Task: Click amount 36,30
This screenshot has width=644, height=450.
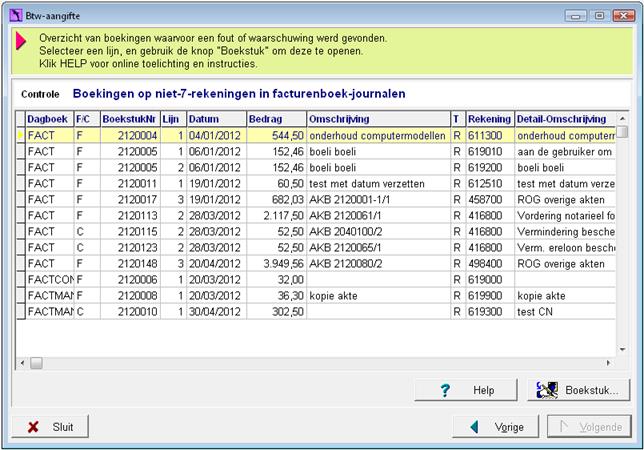Action: tap(290, 296)
